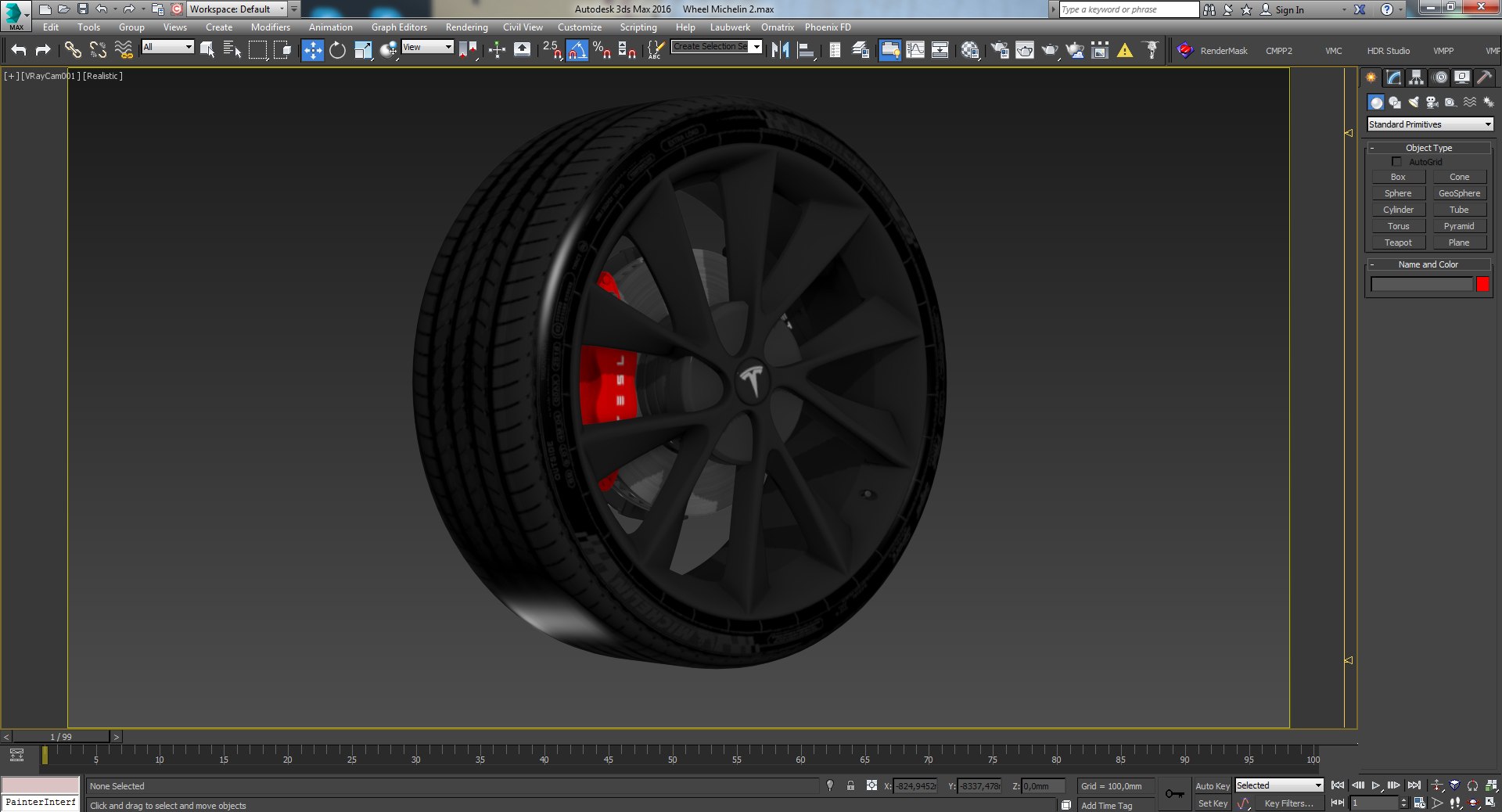Click the Redo arrow in main toolbar
The height and width of the screenshot is (812, 1502).
click(43, 50)
